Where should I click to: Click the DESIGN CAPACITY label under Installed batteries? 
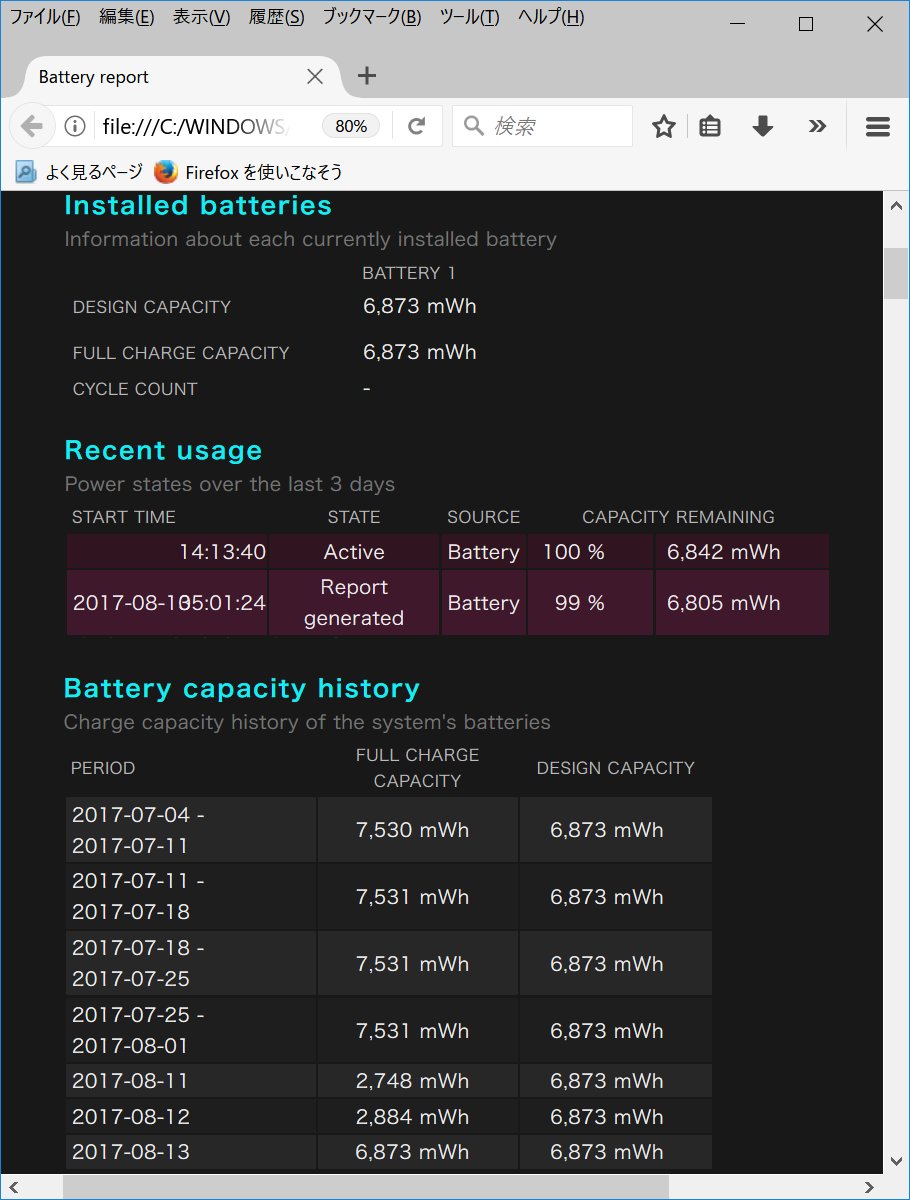pos(152,307)
